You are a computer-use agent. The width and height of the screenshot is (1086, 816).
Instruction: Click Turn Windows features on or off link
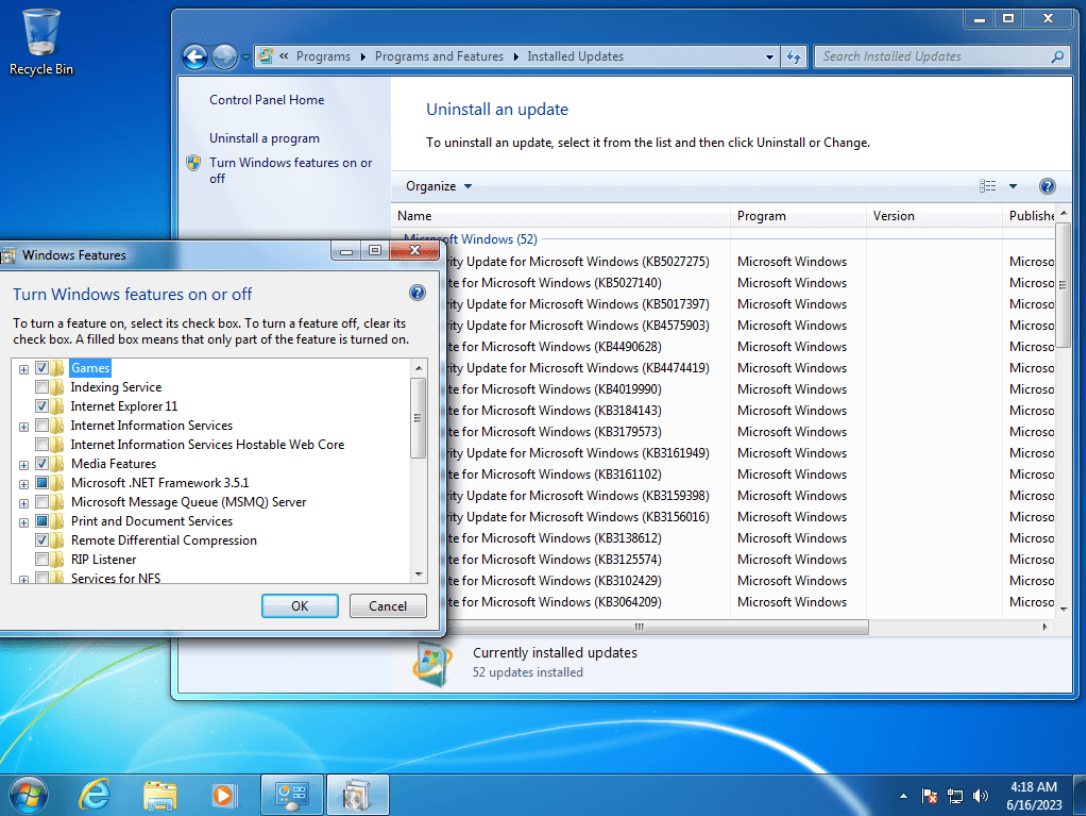point(290,170)
